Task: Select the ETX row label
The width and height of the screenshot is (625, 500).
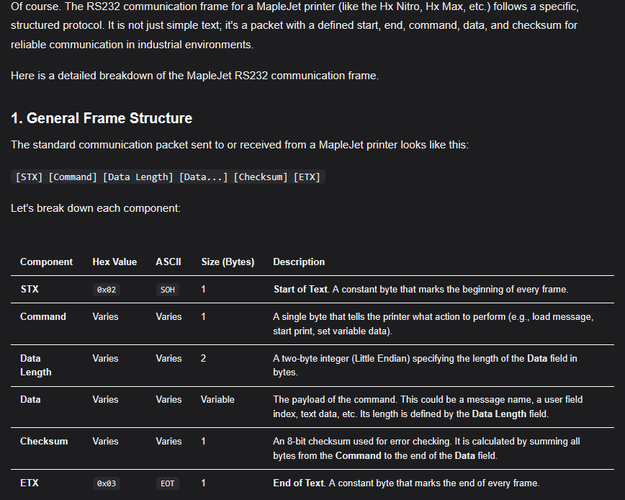Action: pyautogui.click(x=30, y=483)
